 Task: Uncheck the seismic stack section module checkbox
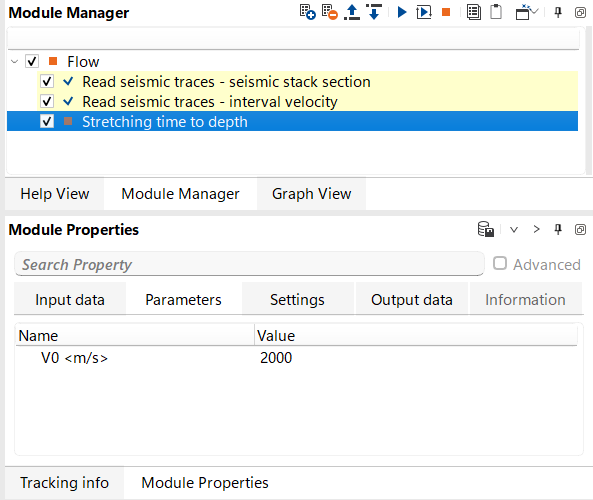point(47,81)
